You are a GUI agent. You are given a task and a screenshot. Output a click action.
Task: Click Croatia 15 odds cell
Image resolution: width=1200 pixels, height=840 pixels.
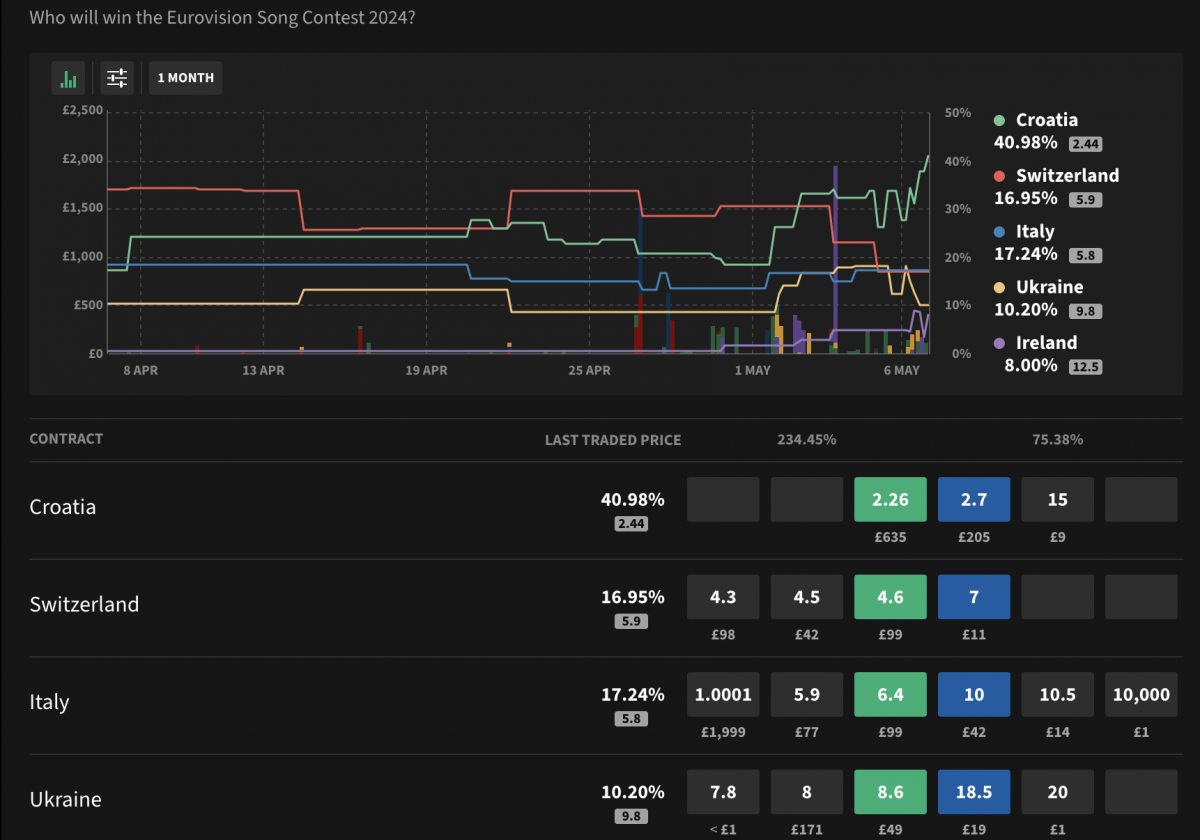[1057, 500]
